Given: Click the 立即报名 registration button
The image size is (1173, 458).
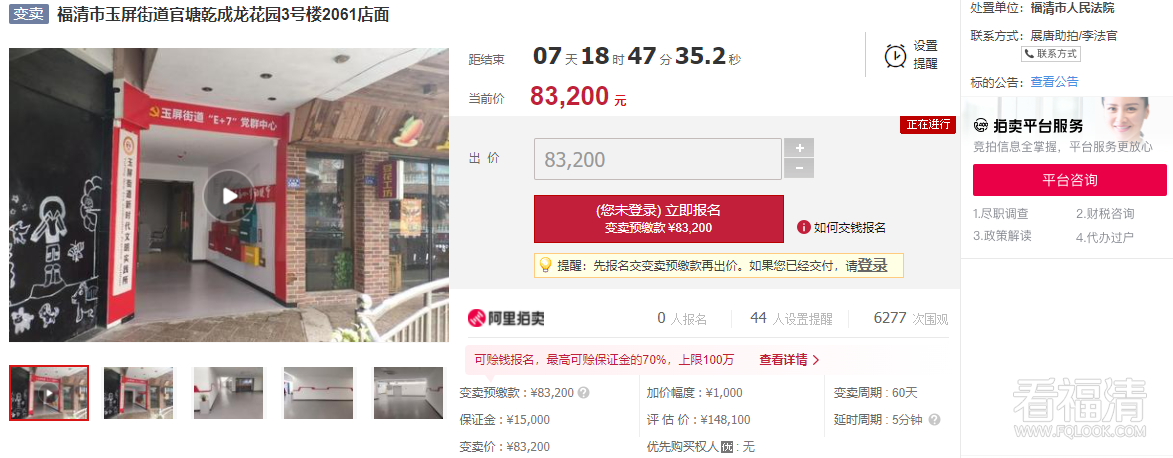Looking at the screenshot, I should point(658,219).
